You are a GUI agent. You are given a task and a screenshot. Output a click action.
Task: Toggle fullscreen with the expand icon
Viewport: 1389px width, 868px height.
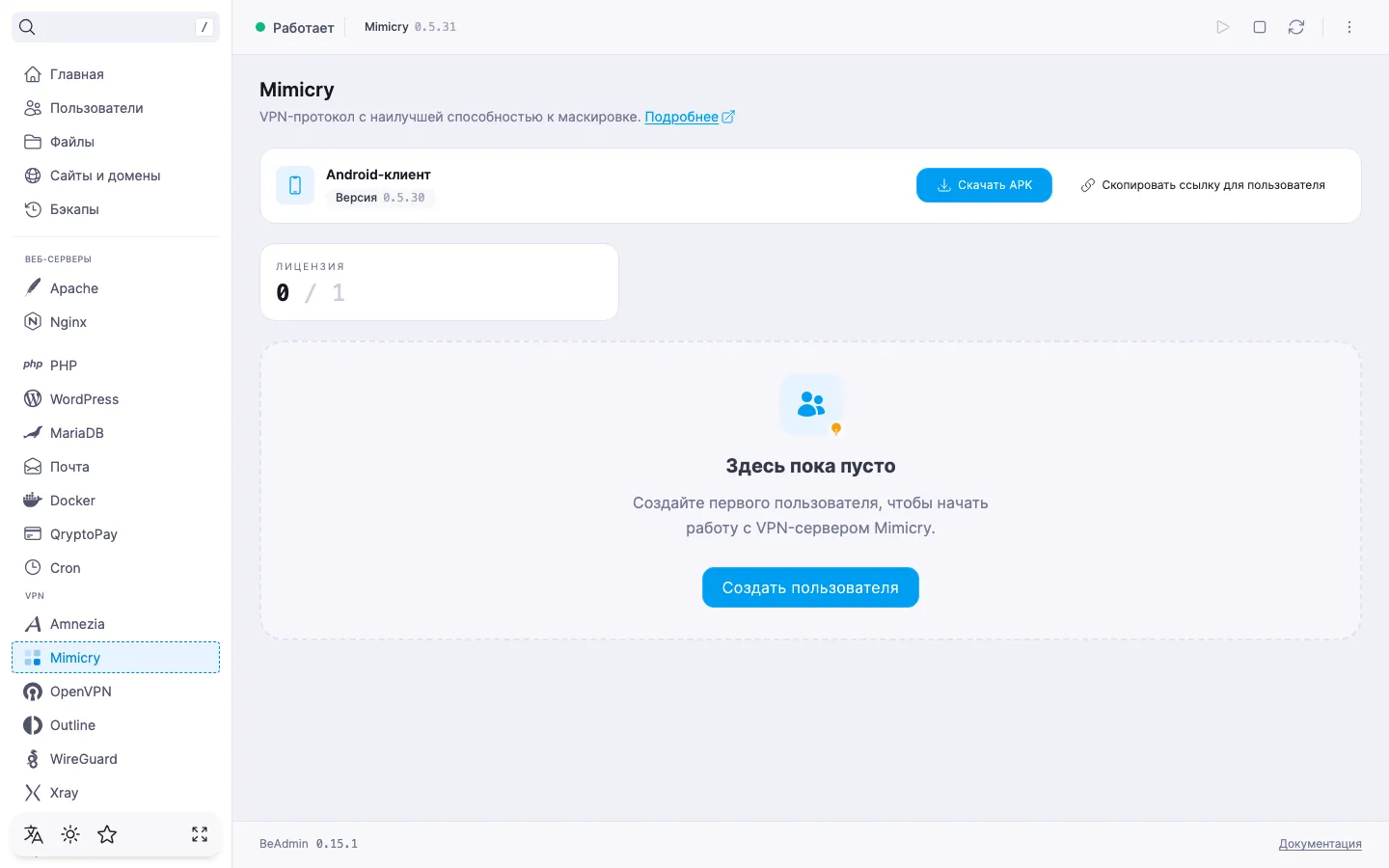(200, 834)
